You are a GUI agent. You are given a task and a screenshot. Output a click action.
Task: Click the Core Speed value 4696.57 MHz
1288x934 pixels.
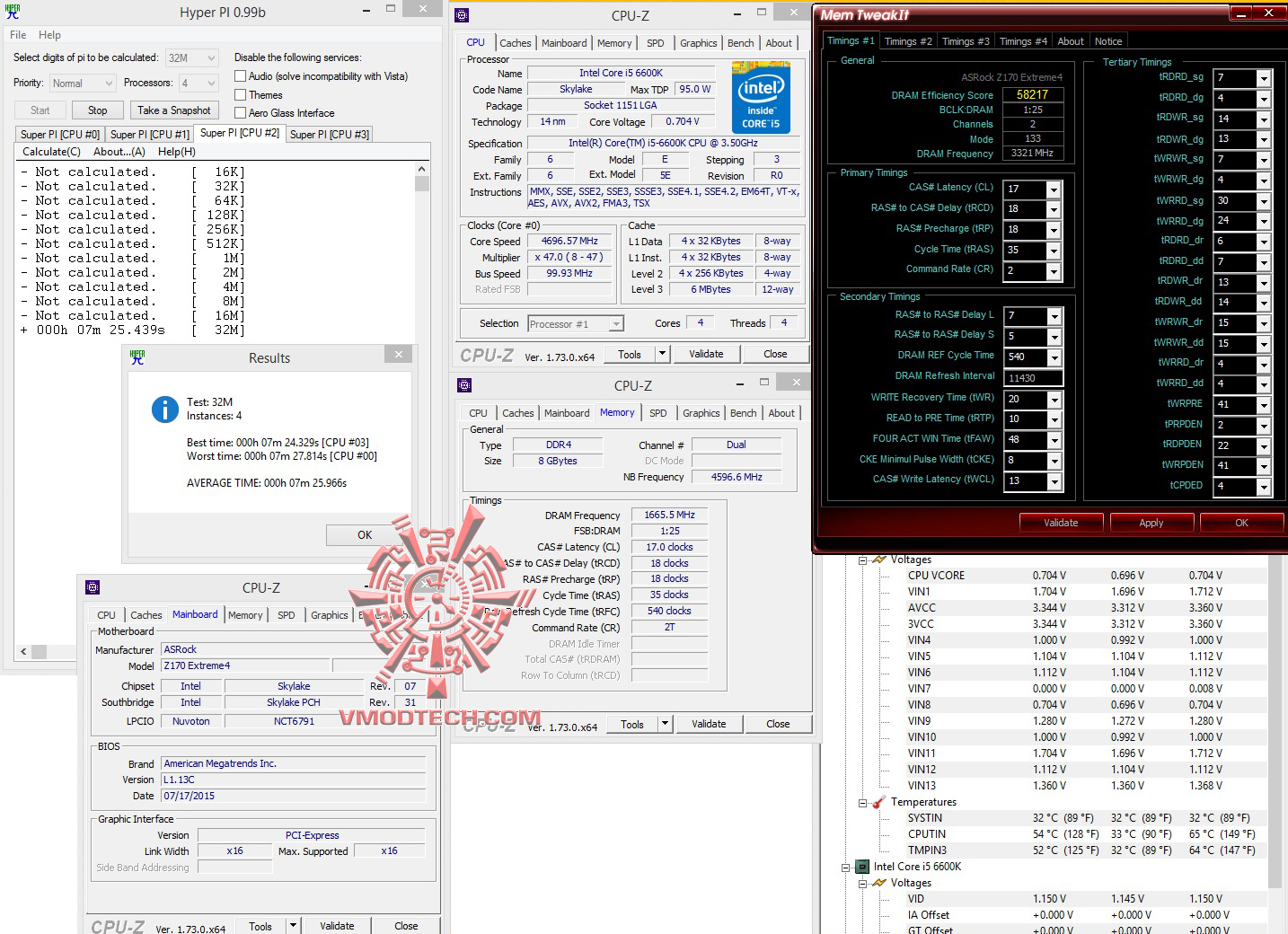tap(569, 241)
